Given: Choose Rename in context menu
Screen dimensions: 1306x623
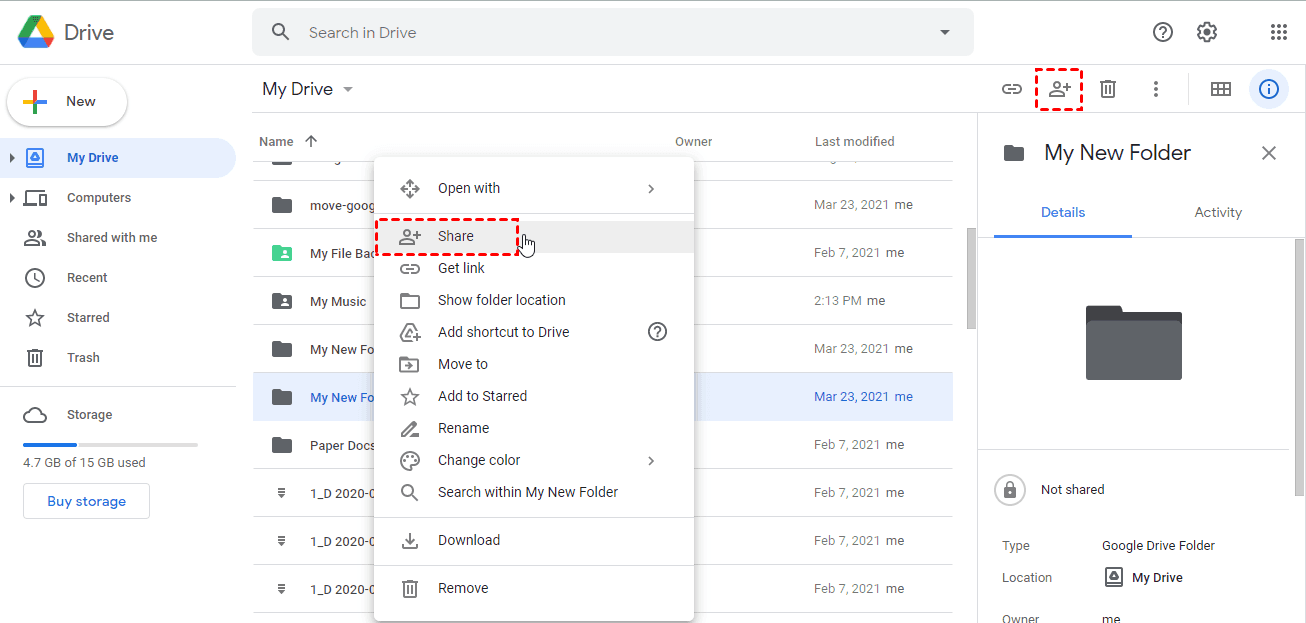Looking at the screenshot, I should pos(534,429).
